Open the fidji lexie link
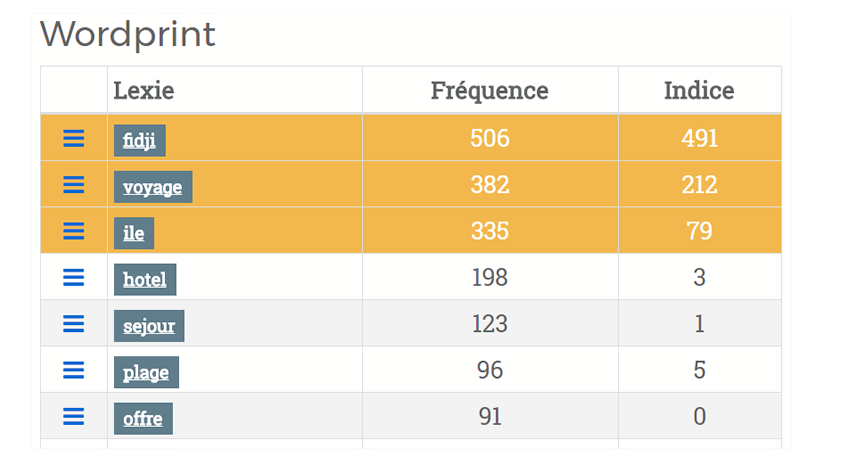This screenshot has width=842, height=468. (x=140, y=141)
